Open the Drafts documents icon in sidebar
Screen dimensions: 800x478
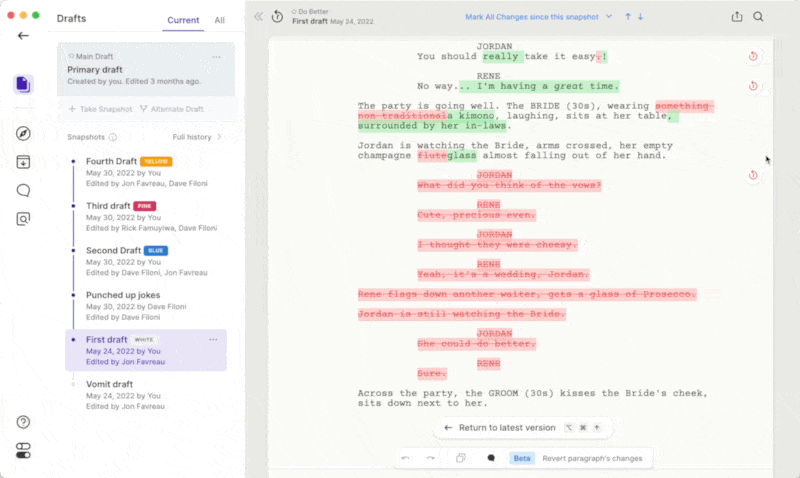point(23,84)
